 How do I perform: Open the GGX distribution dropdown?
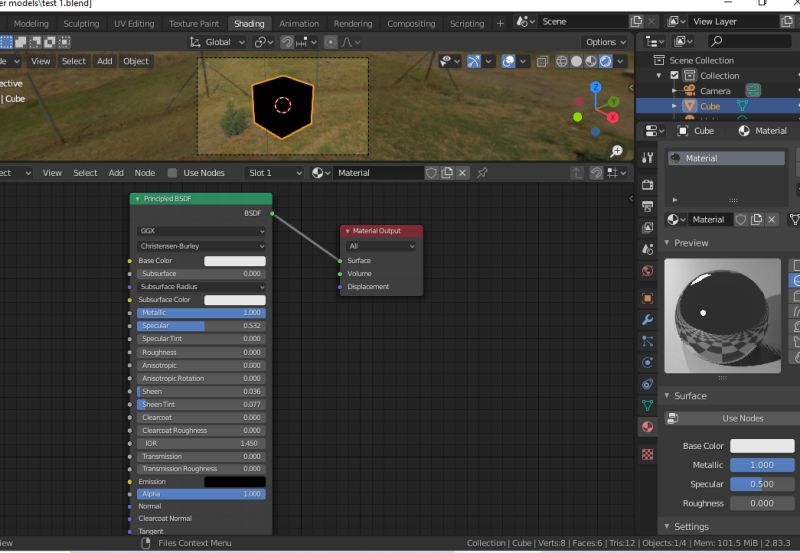coord(201,231)
